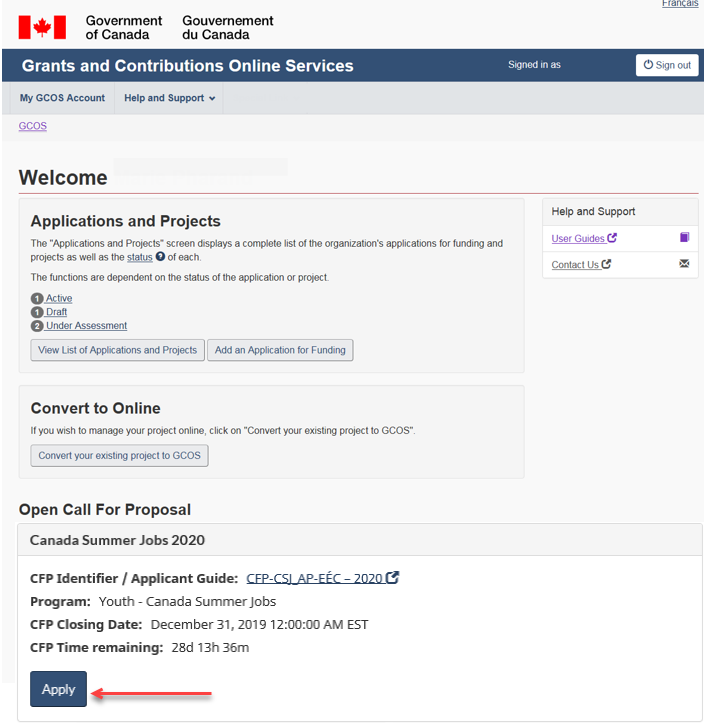Viewport: 715px width, 723px height.
Task: Click the User Guides book icon
Action: pyautogui.click(x=684, y=238)
